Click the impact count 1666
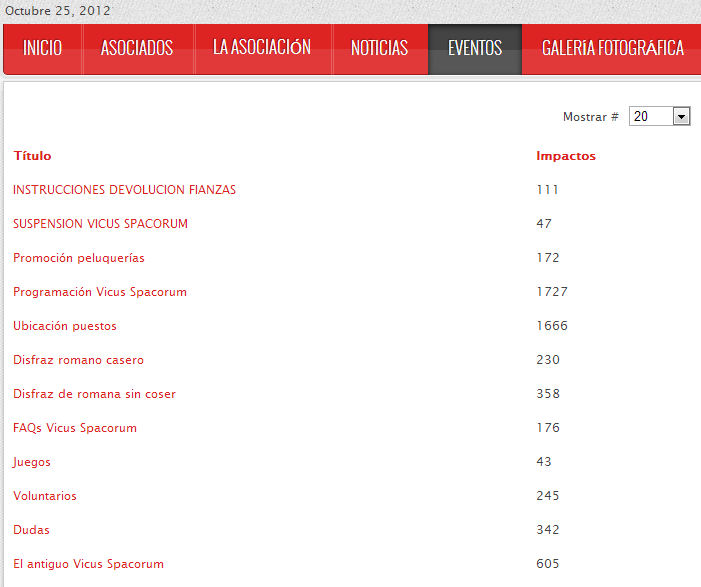Image resolution: width=701 pixels, height=587 pixels. tap(552, 326)
